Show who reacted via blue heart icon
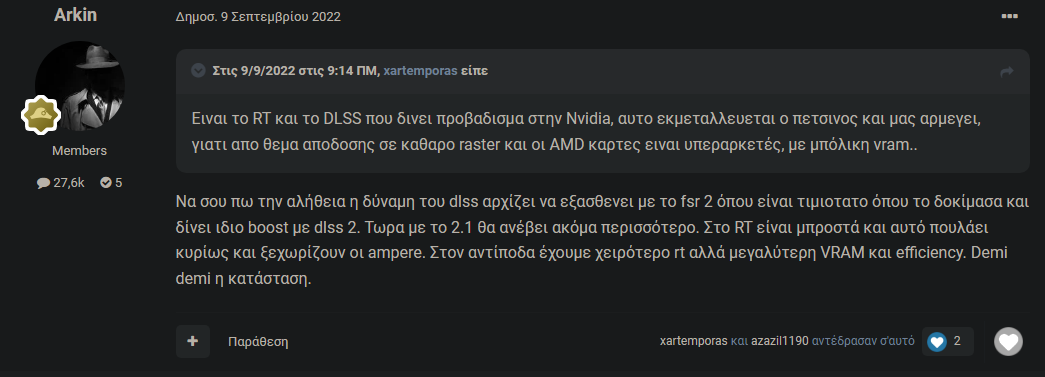The height and width of the screenshot is (377, 1045). click(937, 342)
